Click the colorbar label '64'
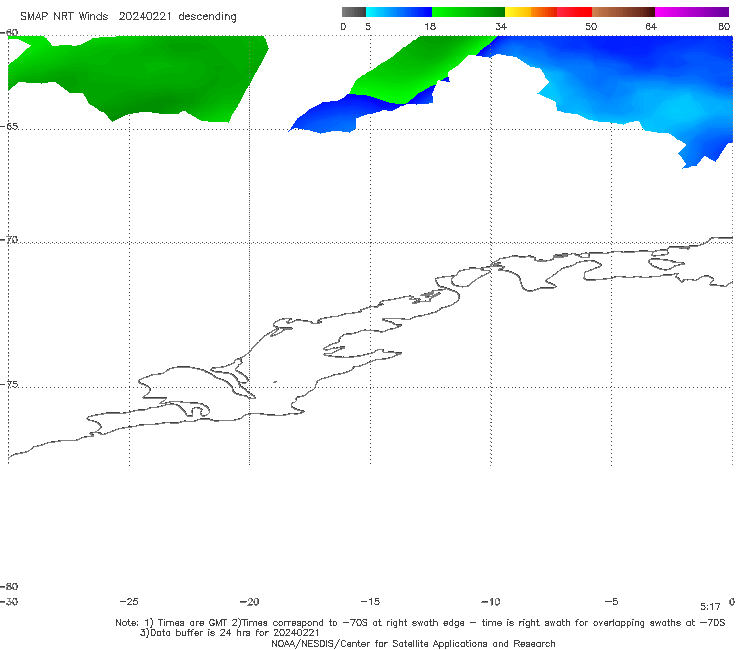This screenshot has height=650, width=740. (651, 26)
